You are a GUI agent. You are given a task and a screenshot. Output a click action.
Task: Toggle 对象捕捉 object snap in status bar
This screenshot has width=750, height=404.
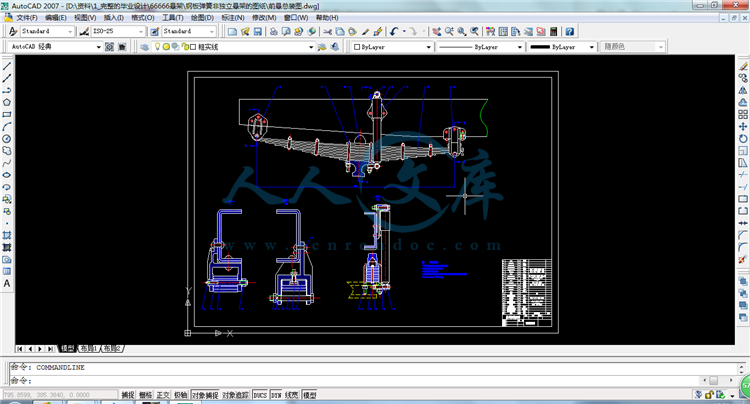click(x=205, y=395)
